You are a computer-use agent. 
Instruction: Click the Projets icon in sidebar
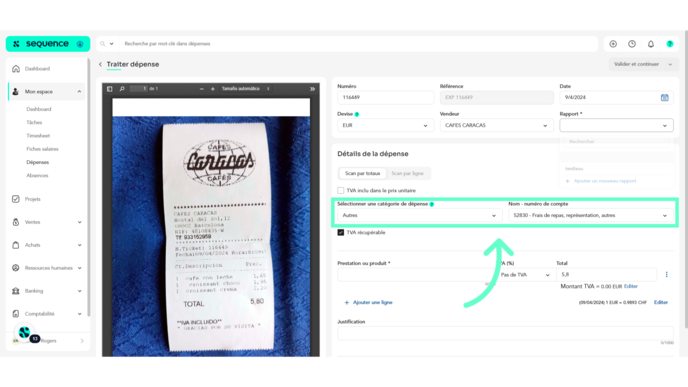(16, 199)
